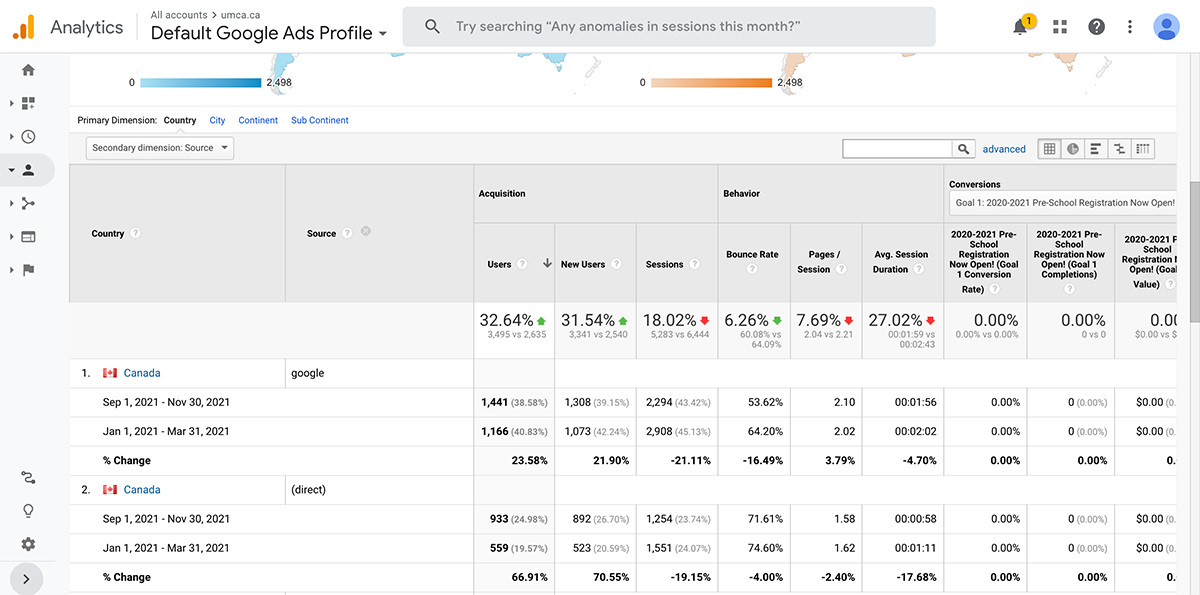The width and height of the screenshot is (1200, 595).
Task: Open the notifications bell icon
Action: (x=1020, y=27)
